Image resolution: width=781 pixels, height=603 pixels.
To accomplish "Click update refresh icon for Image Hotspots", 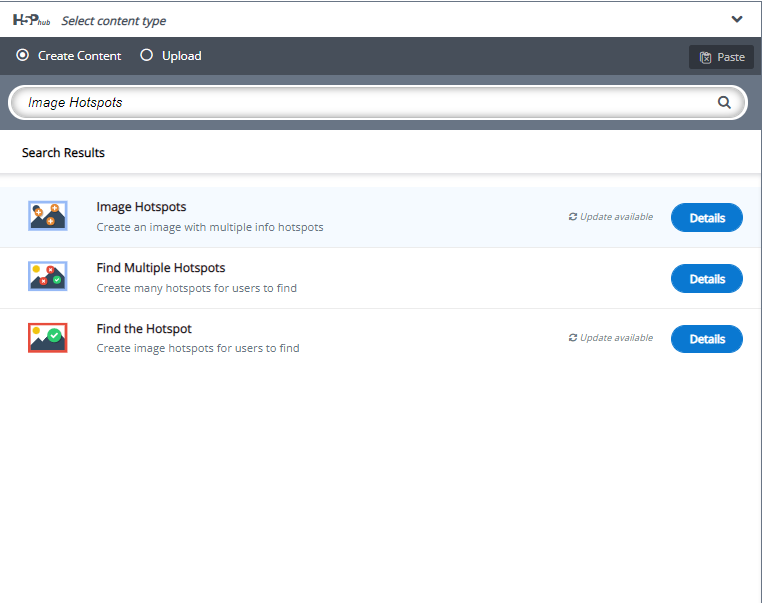I will (x=573, y=217).
